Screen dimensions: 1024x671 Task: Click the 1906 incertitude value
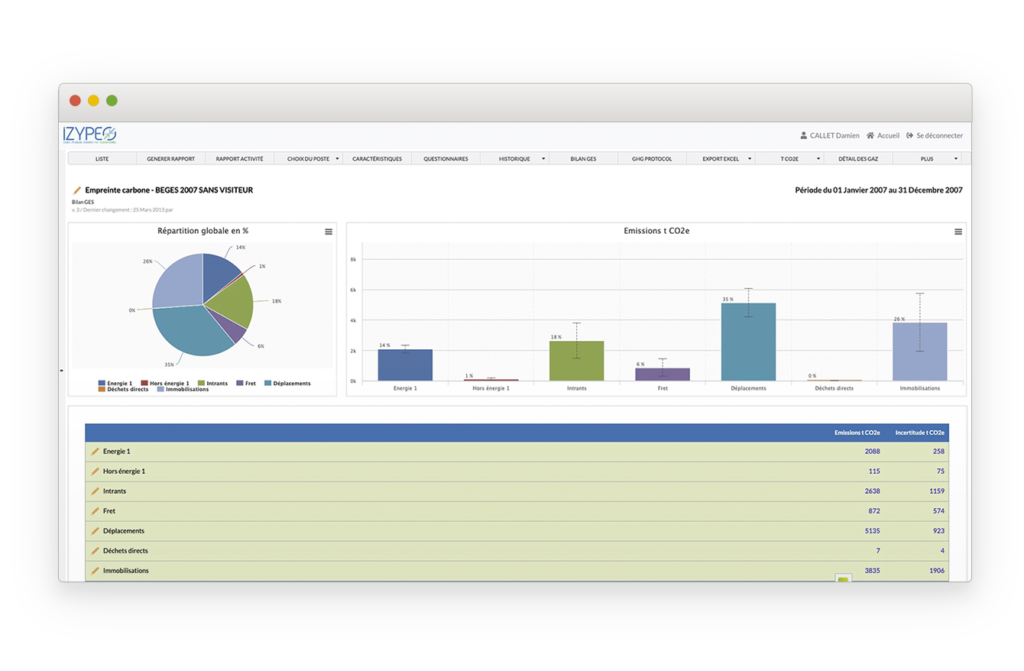(937, 571)
